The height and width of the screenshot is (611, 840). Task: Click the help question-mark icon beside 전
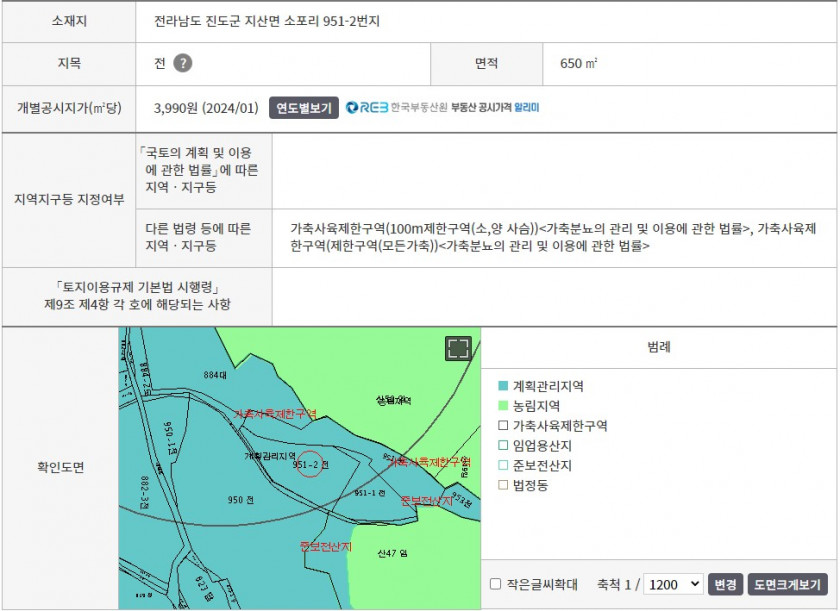(x=182, y=63)
